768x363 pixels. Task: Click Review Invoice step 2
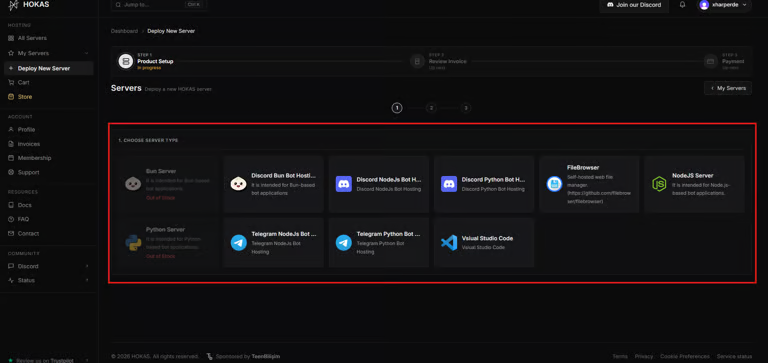pyautogui.click(x=438, y=61)
